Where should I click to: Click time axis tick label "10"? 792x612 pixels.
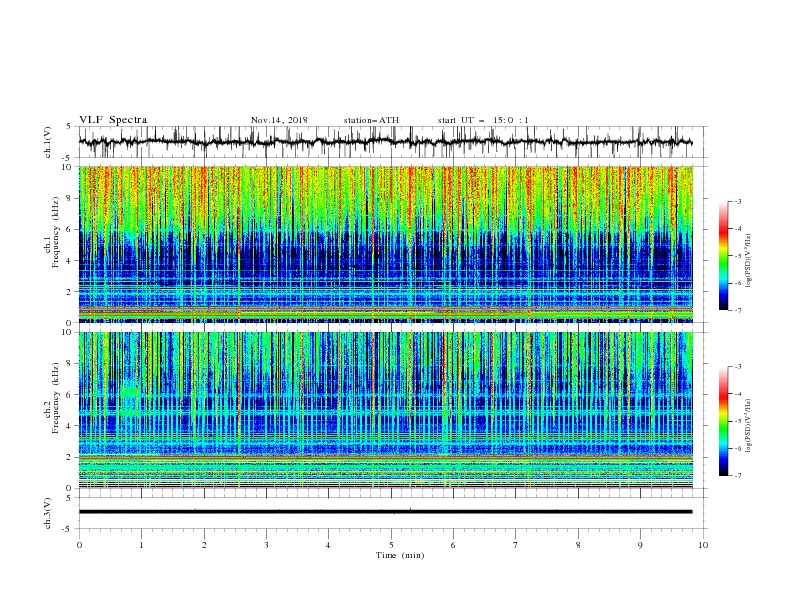pos(703,545)
